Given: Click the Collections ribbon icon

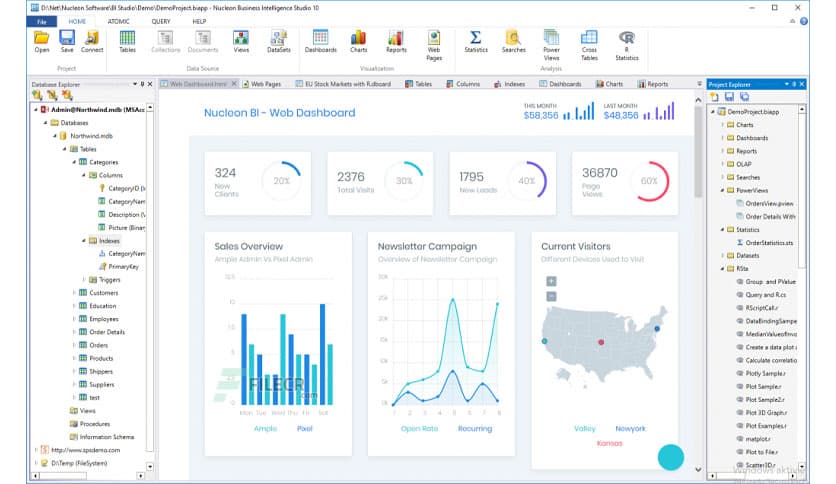Looking at the screenshot, I should (166, 42).
